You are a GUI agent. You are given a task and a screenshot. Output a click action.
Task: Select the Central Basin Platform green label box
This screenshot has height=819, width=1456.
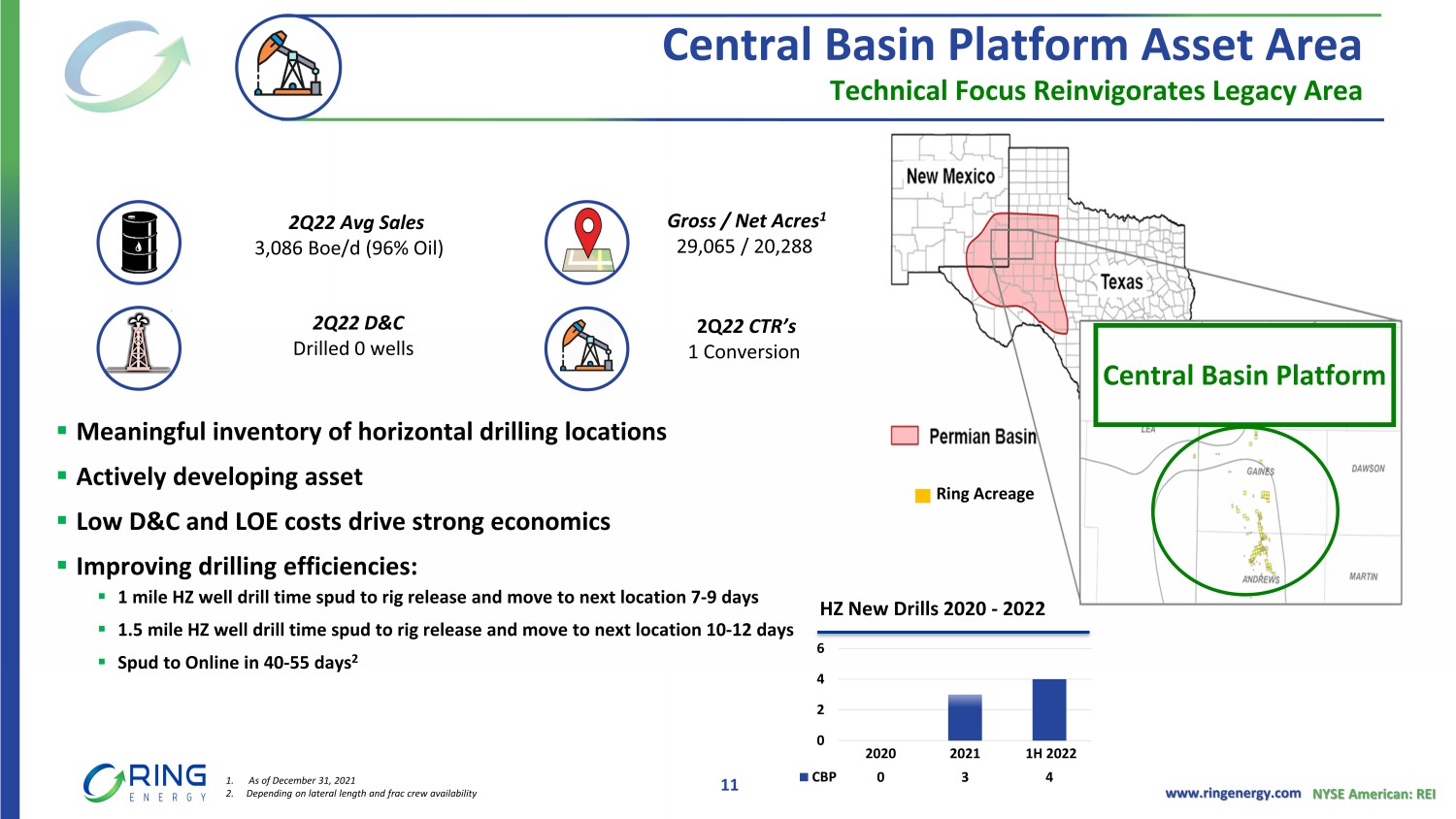click(1243, 376)
